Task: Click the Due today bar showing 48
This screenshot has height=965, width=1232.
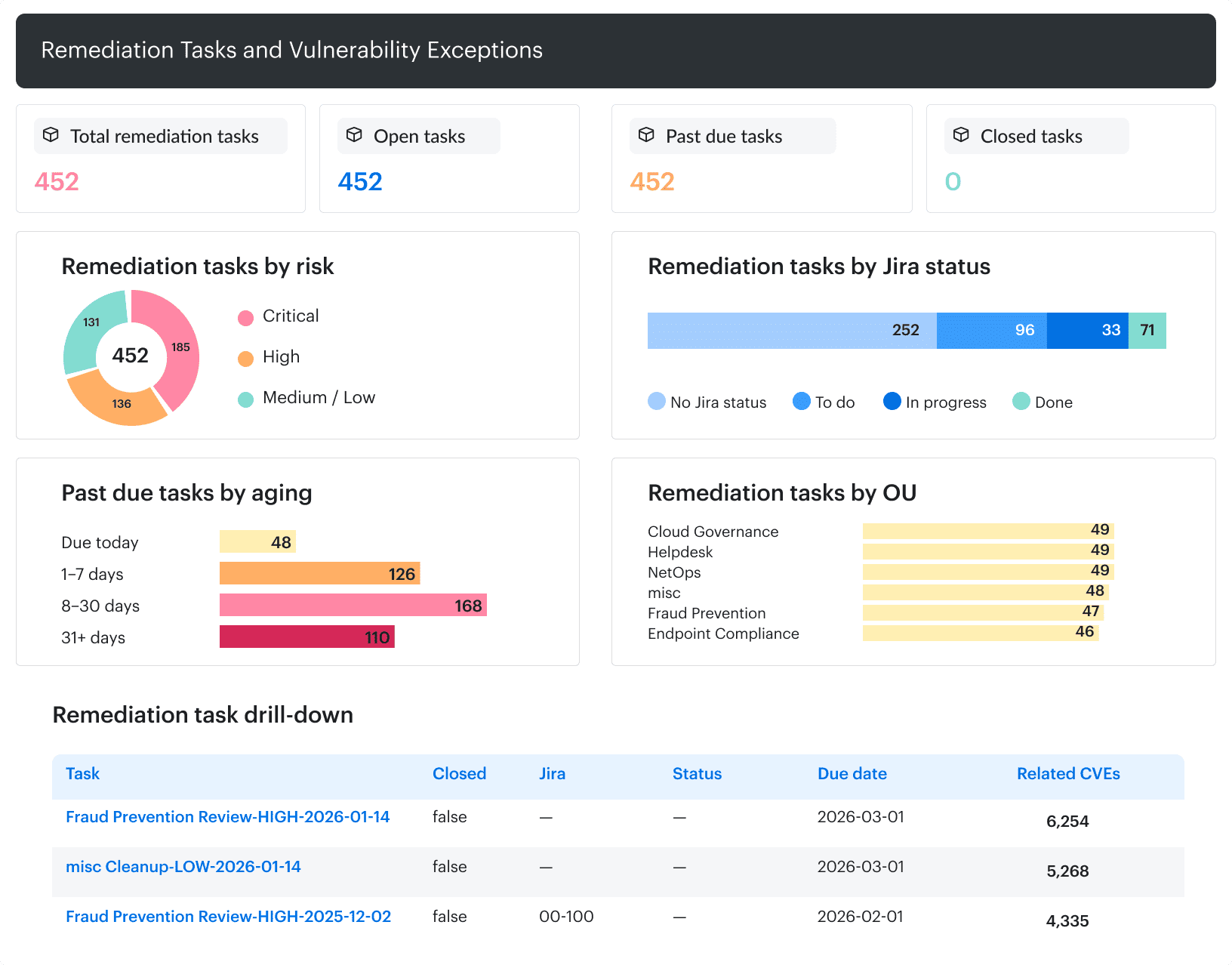Action: click(x=257, y=541)
